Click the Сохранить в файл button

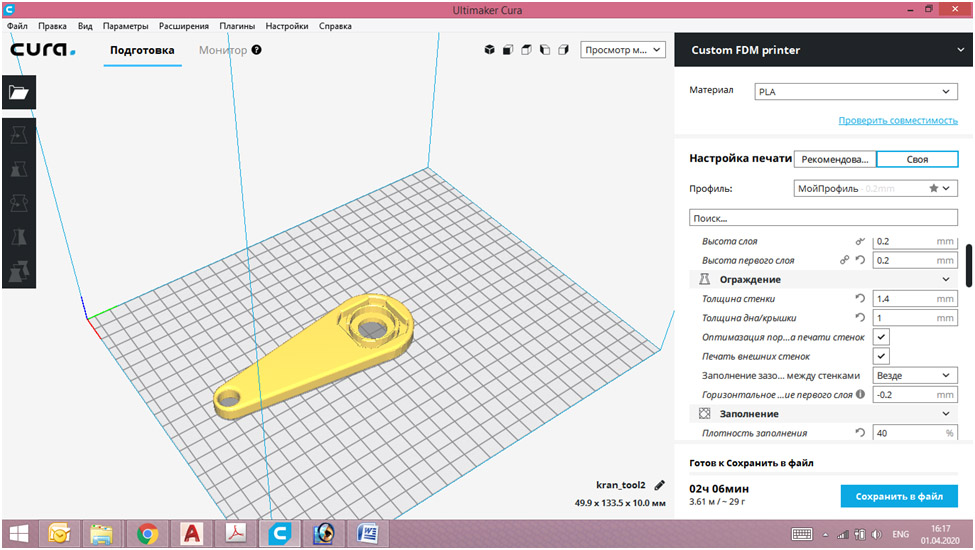[899, 496]
